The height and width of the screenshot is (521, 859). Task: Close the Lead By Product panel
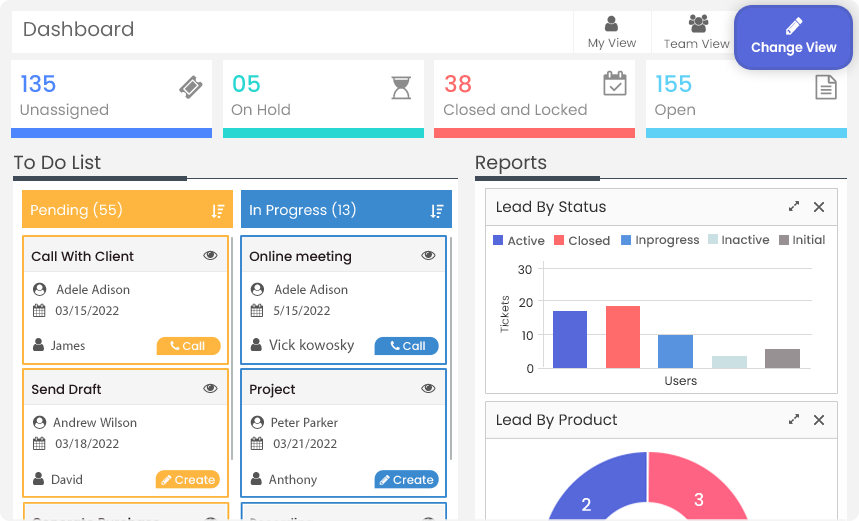(x=819, y=420)
